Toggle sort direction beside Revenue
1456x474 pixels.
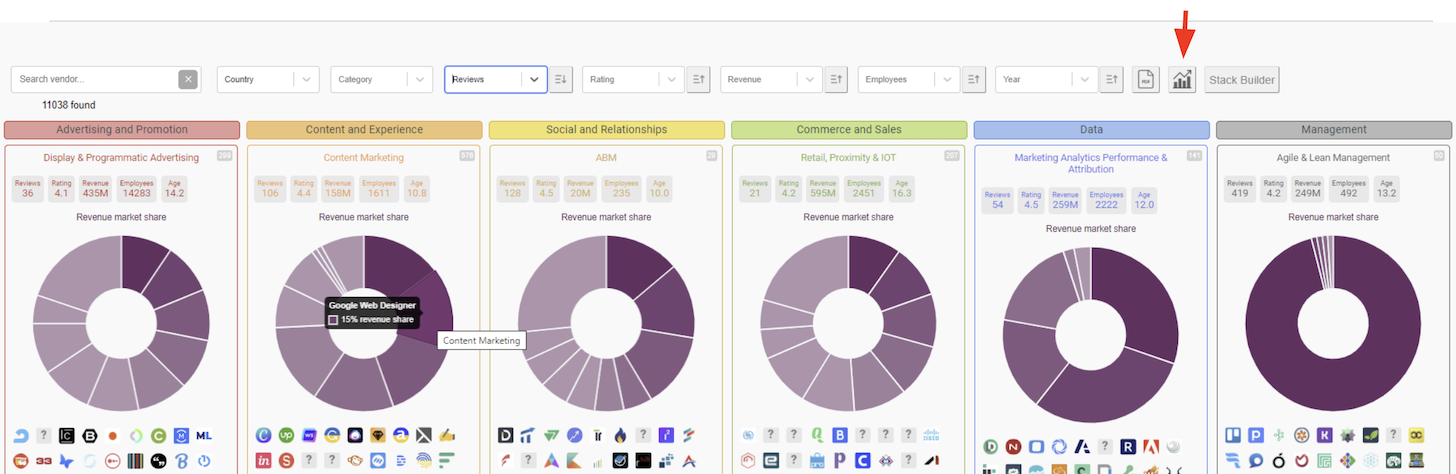[836, 80]
